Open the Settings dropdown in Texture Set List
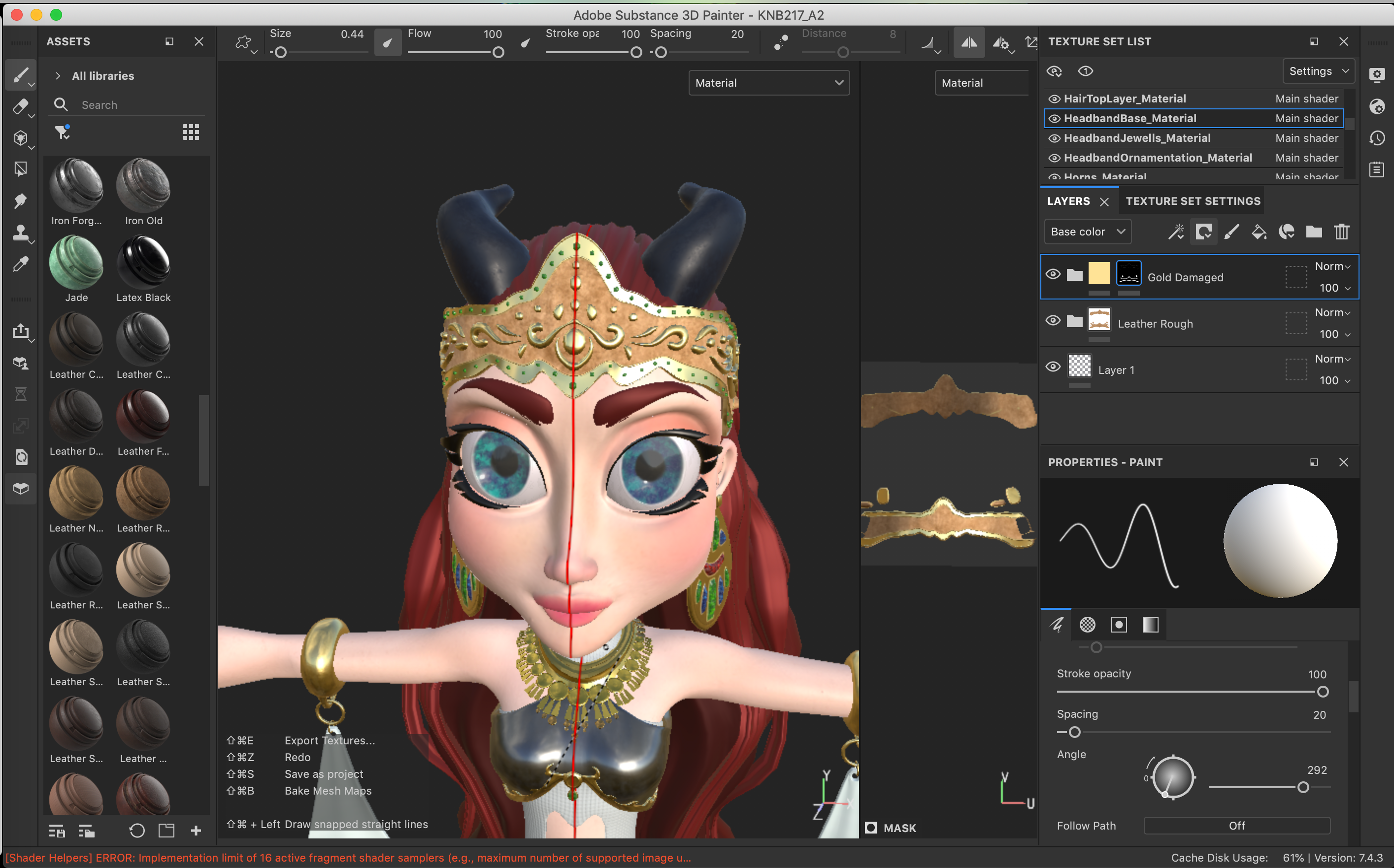This screenshot has height=868, width=1394. pos(1318,71)
